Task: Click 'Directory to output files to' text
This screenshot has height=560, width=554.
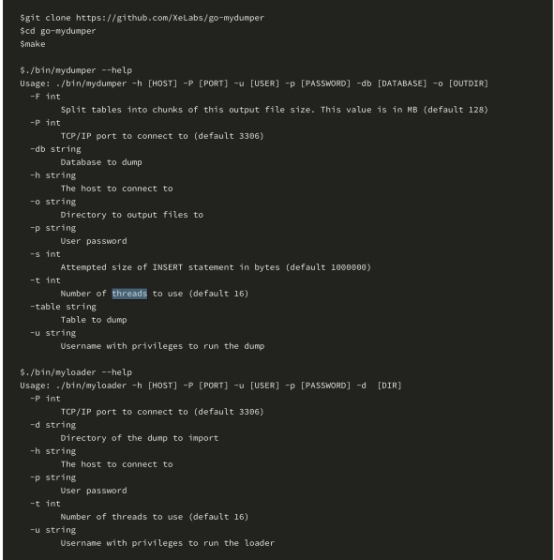Action: (x=132, y=215)
